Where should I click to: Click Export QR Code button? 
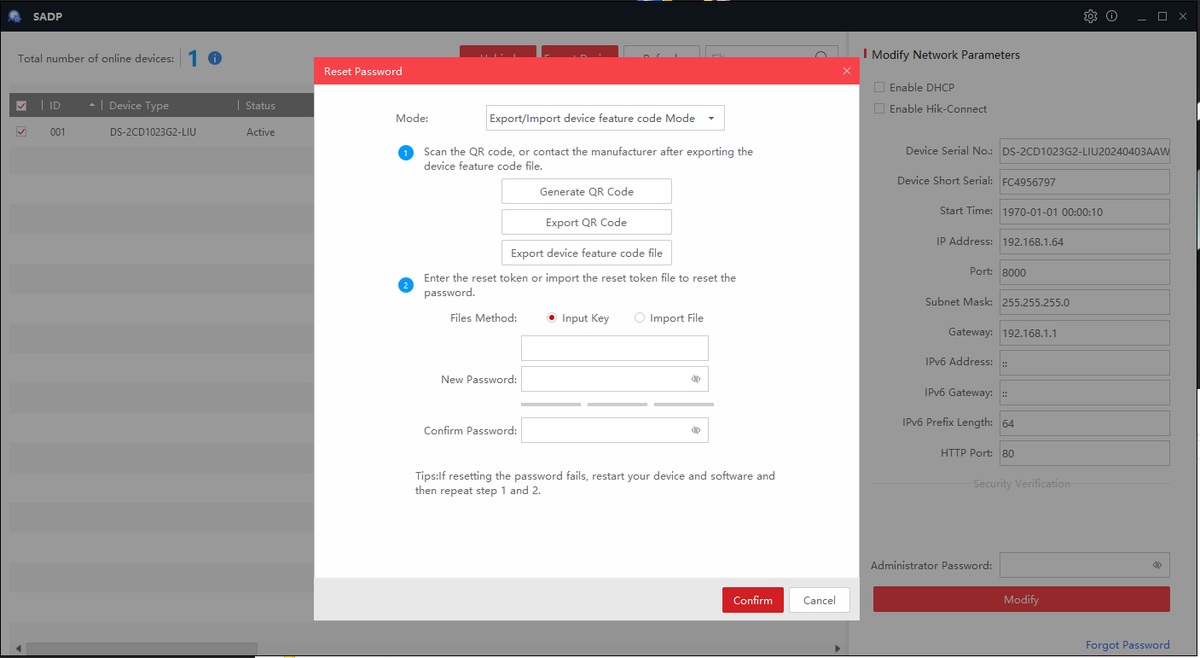[x=587, y=222]
